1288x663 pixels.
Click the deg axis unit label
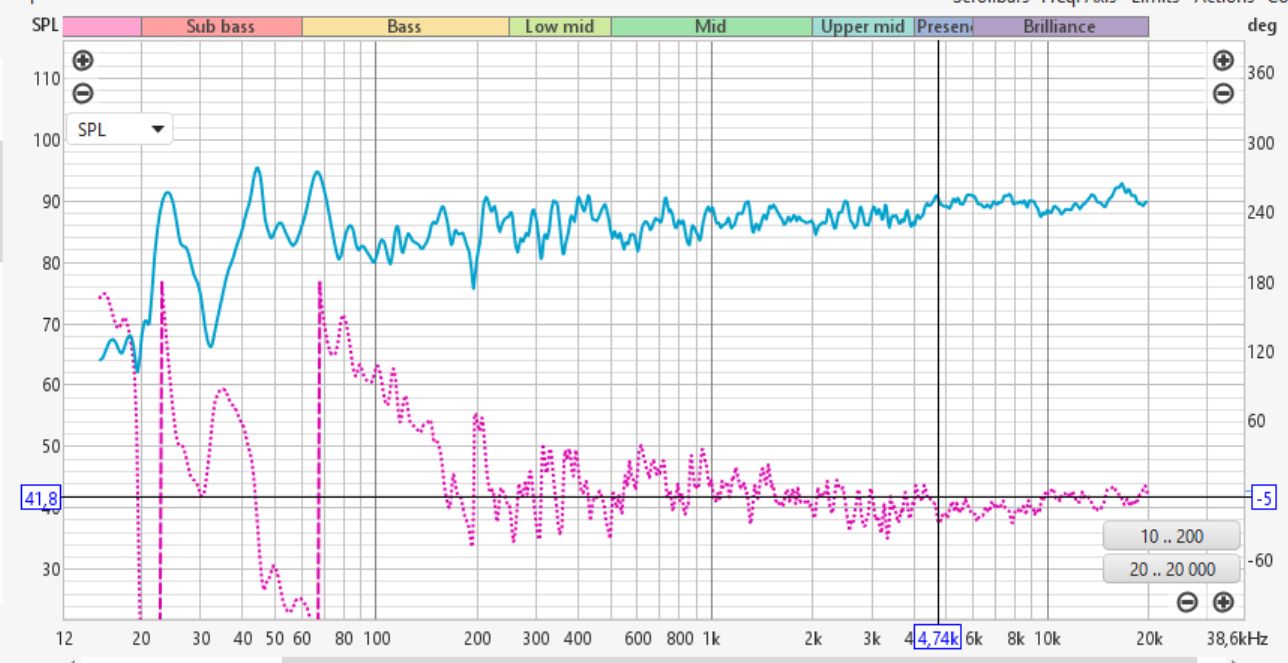[x=1262, y=27]
